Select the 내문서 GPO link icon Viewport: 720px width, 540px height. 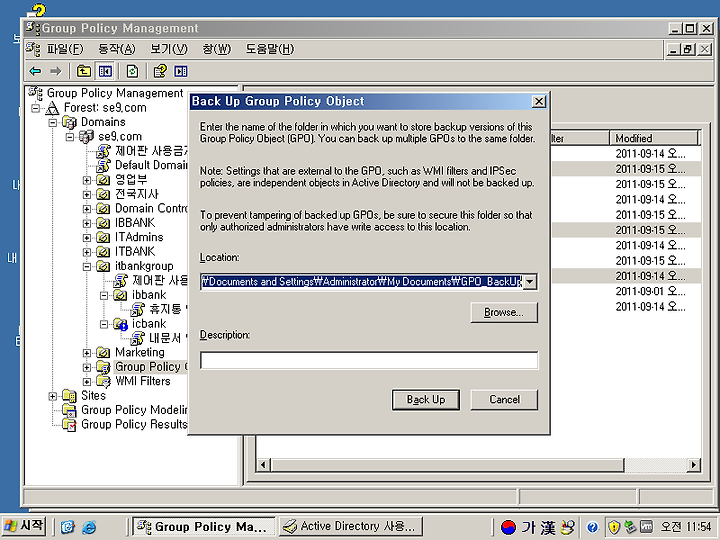coord(138,338)
